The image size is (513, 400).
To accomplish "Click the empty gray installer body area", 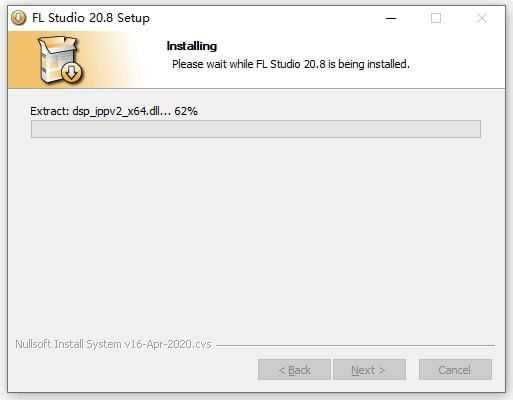I will tap(256, 233).
